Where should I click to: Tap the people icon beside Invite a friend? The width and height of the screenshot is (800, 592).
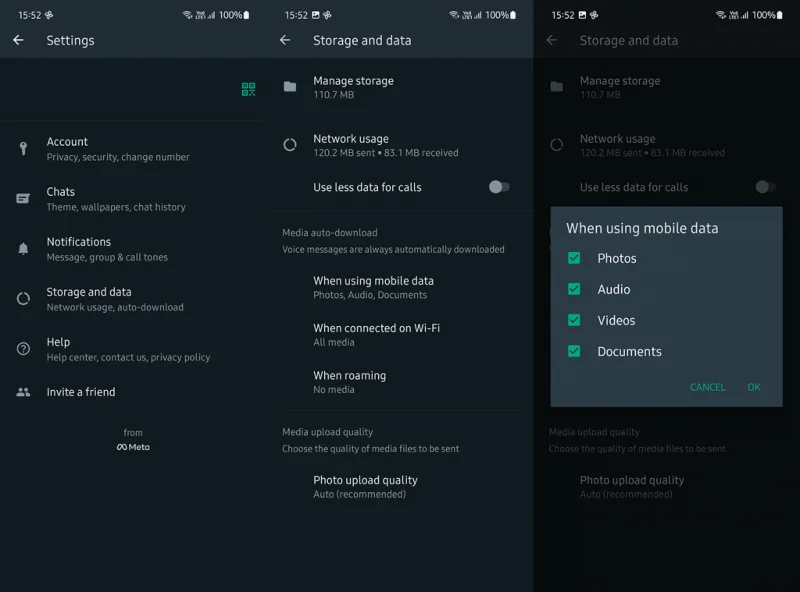pos(23,392)
